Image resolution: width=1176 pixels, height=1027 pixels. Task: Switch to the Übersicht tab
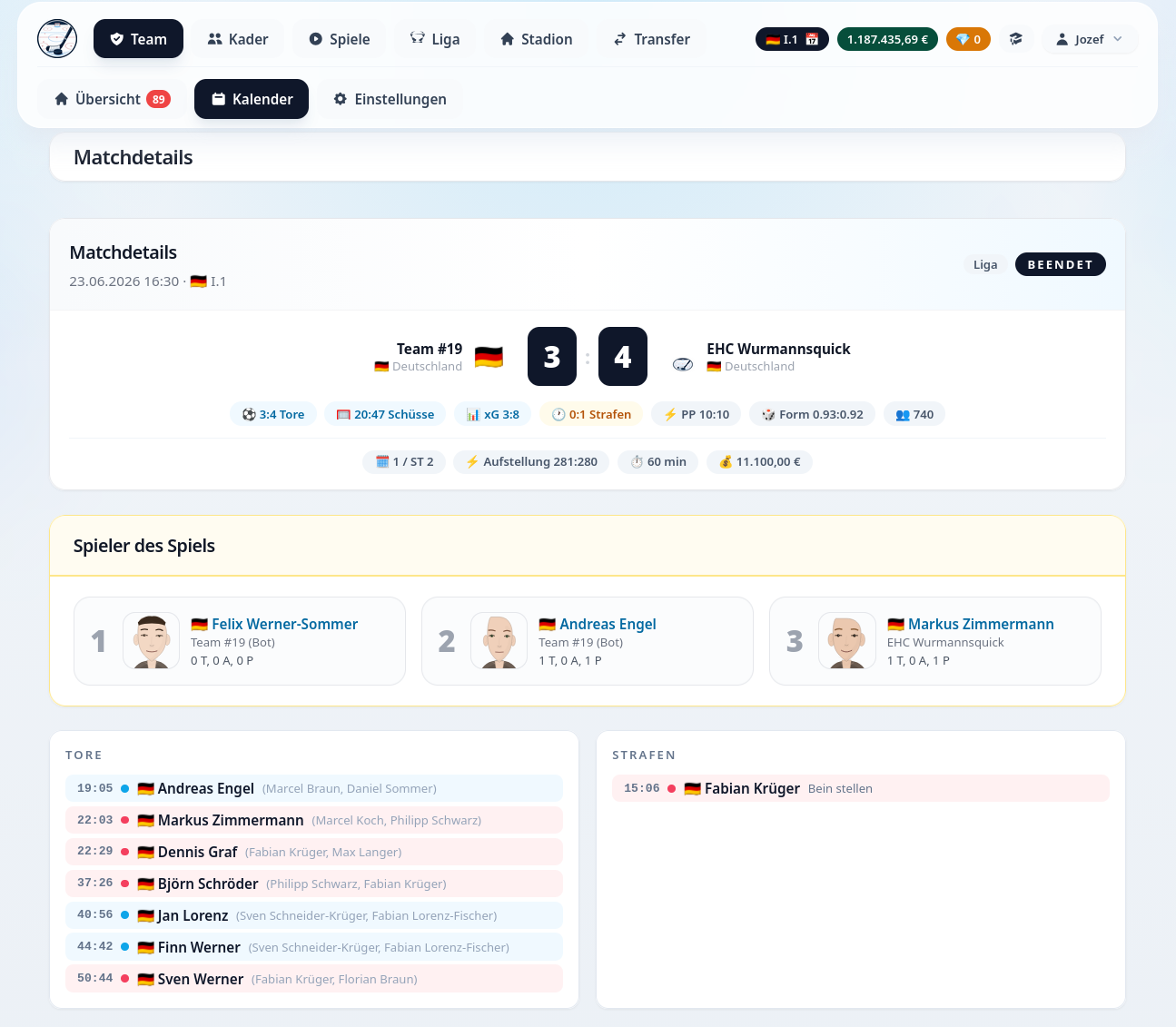113,99
